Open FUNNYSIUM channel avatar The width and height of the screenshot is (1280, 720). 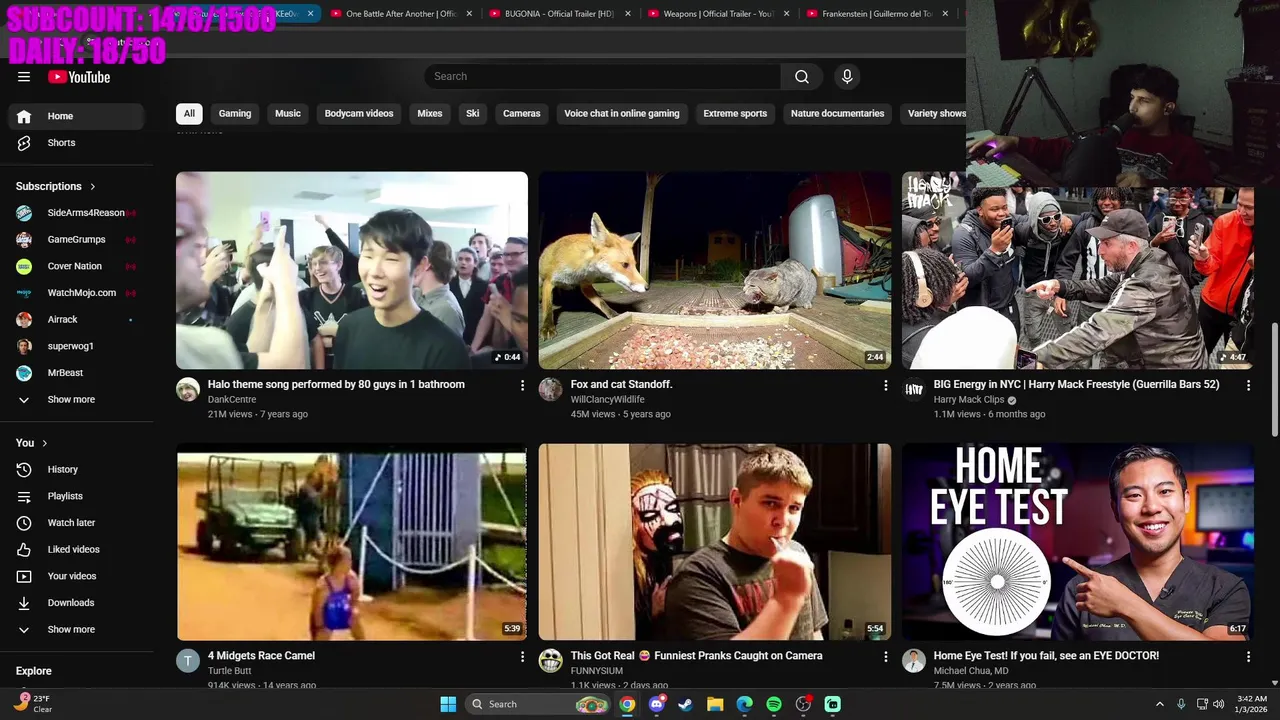pyautogui.click(x=551, y=661)
